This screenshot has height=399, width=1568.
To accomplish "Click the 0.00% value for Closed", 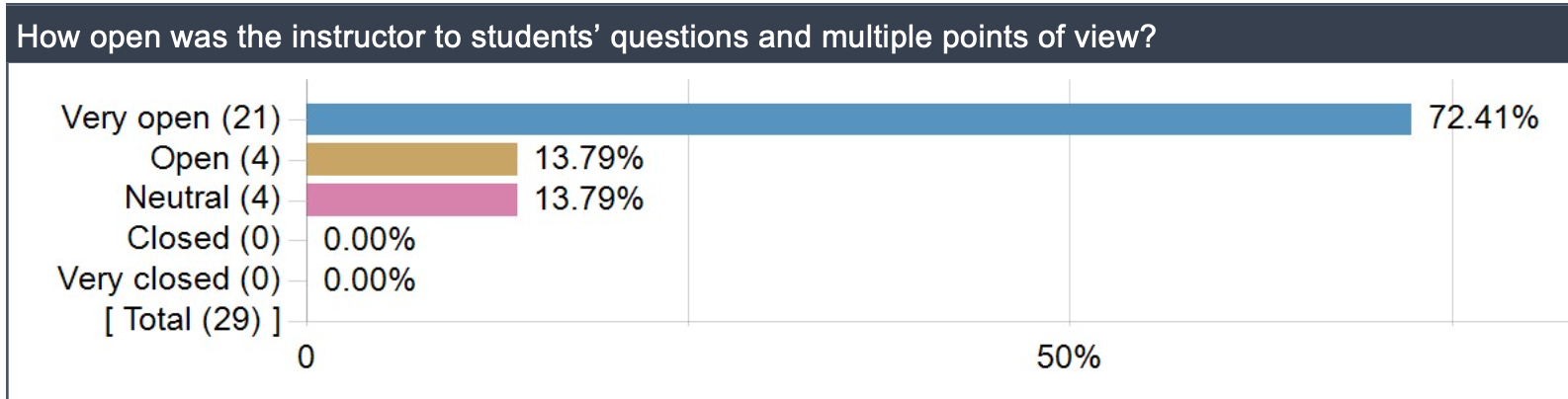I will click(x=369, y=240).
